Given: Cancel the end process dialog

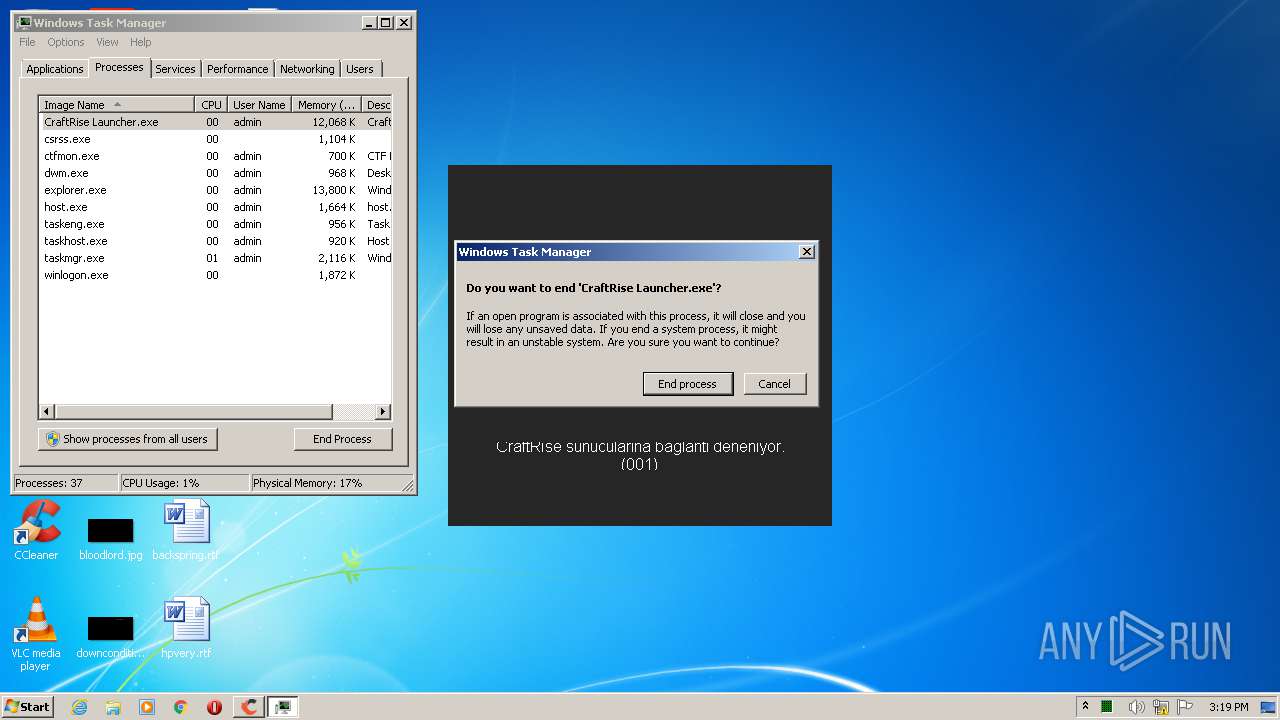Looking at the screenshot, I should (774, 384).
